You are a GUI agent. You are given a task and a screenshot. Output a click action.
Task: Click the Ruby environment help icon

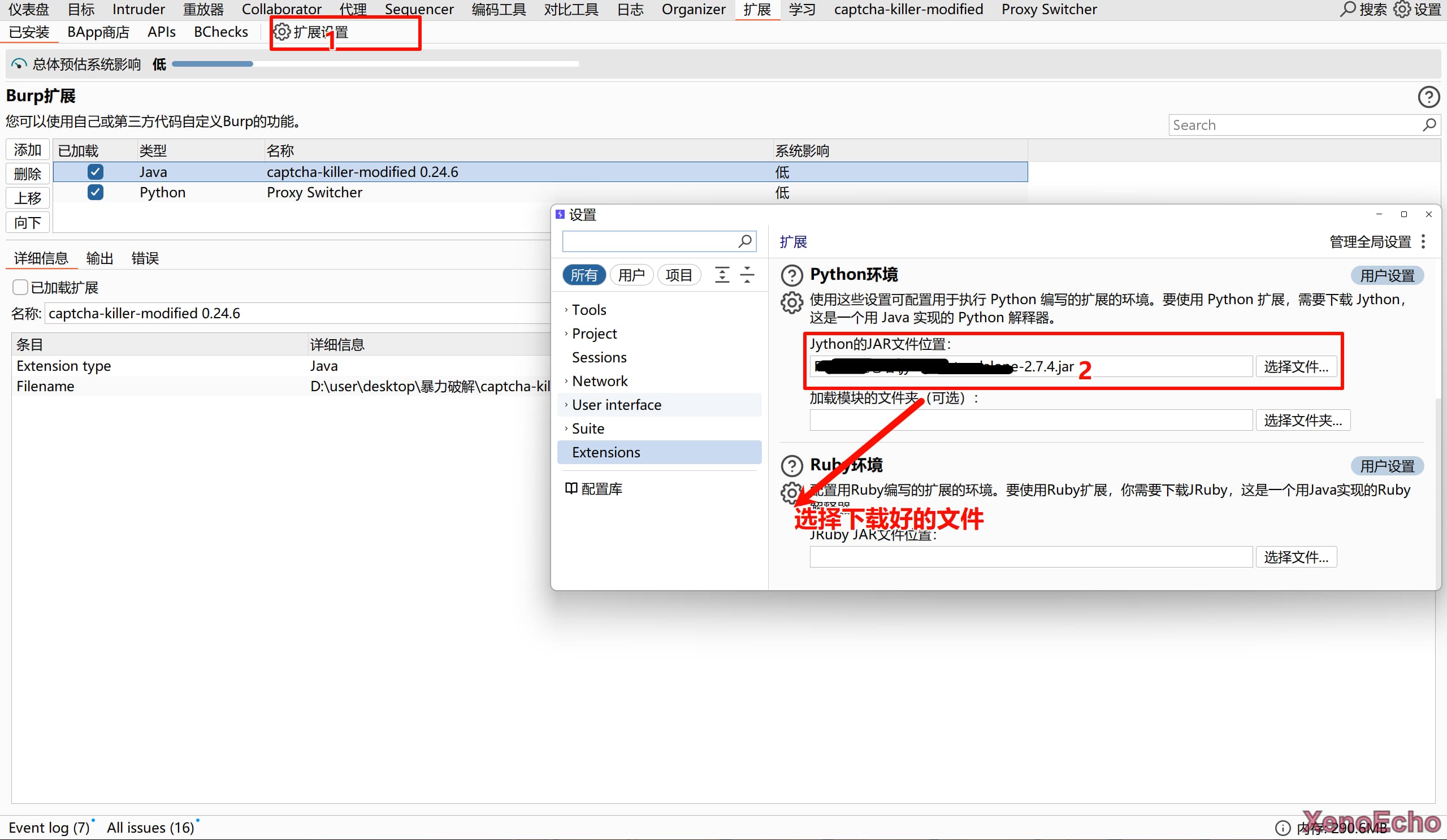click(x=792, y=466)
